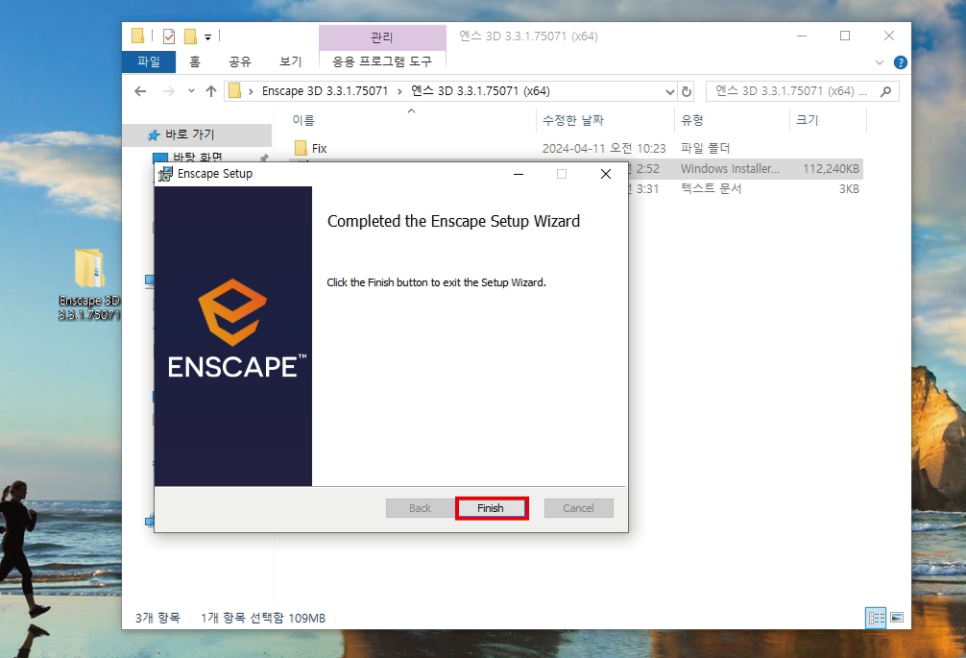This screenshot has width=966, height=658.
Task: Switch to the 보기 ribbon tab
Action: (291, 61)
